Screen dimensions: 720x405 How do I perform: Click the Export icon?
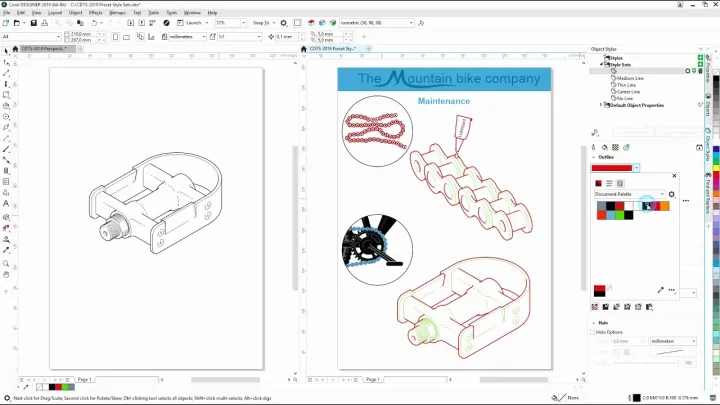point(141,22)
